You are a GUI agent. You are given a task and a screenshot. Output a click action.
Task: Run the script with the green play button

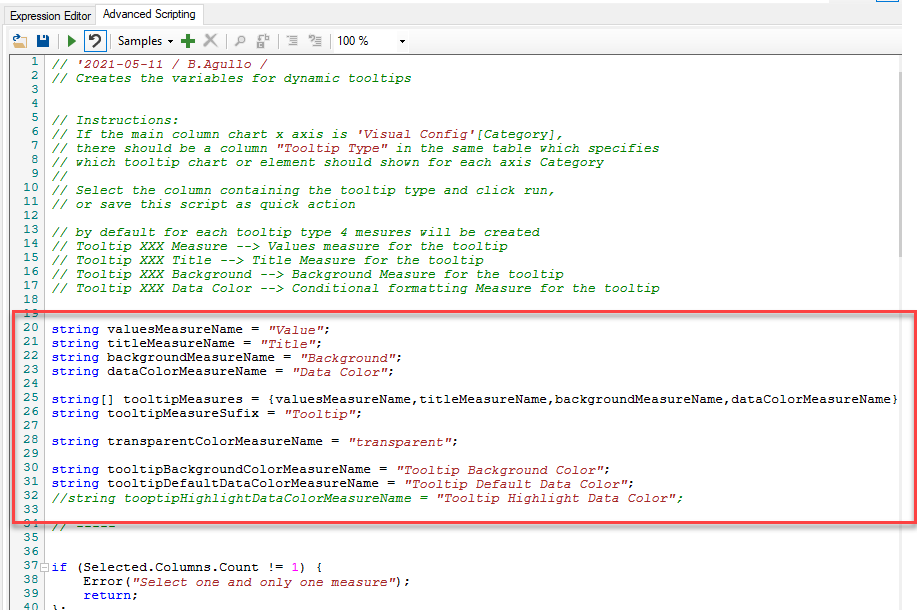coord(71,41)
